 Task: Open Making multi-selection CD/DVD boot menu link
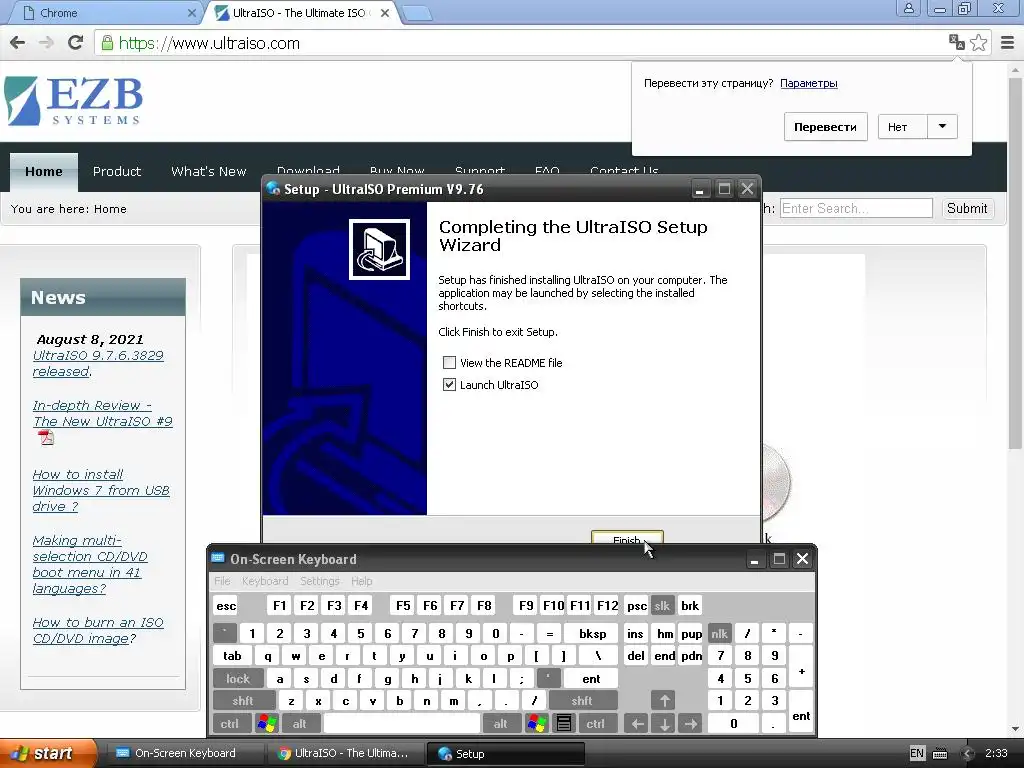(89, 564)
